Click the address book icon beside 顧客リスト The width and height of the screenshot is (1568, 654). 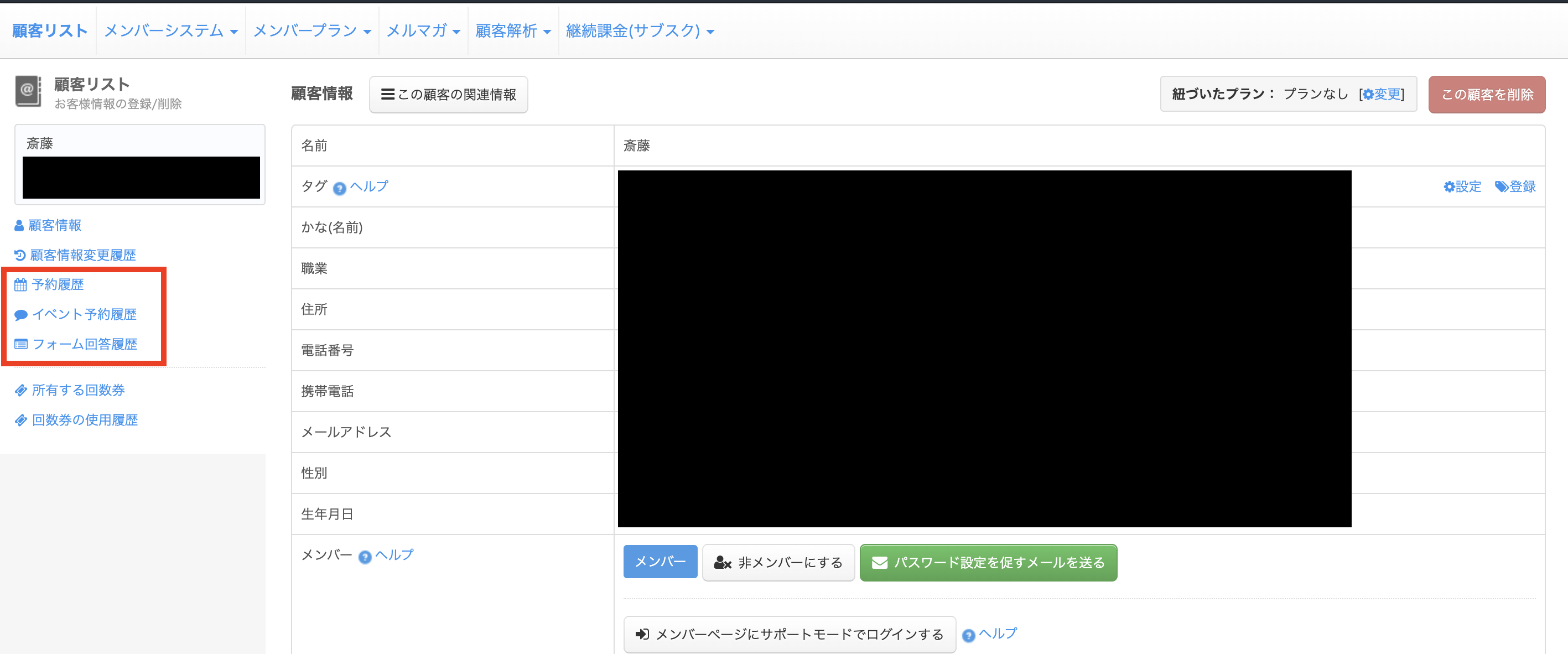click(28, 91)
